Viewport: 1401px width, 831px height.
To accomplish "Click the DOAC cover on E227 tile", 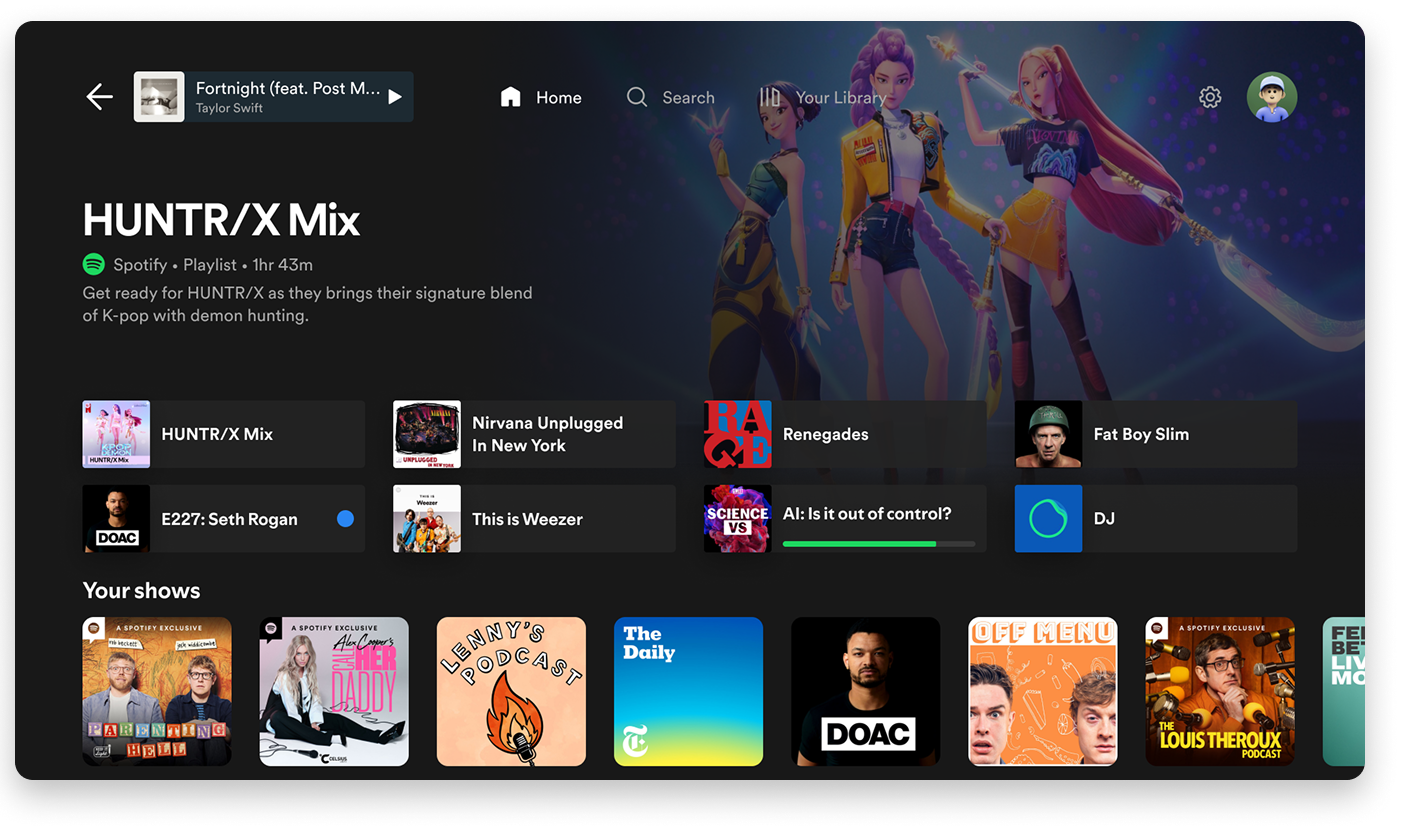I will click(x=116, y=519).
